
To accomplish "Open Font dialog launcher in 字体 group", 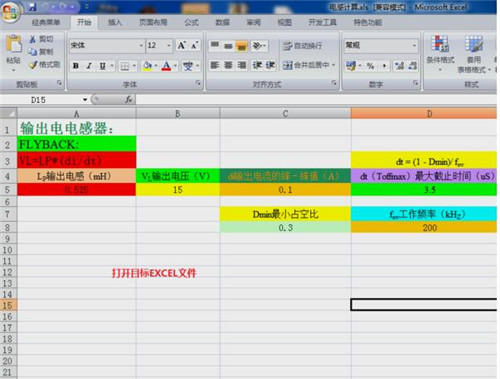I will tap(198, 83).
